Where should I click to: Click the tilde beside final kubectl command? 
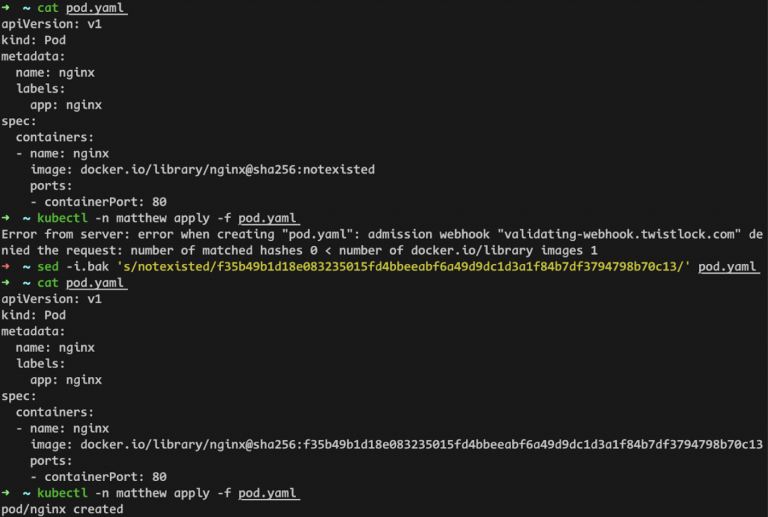tap(26, 493)
